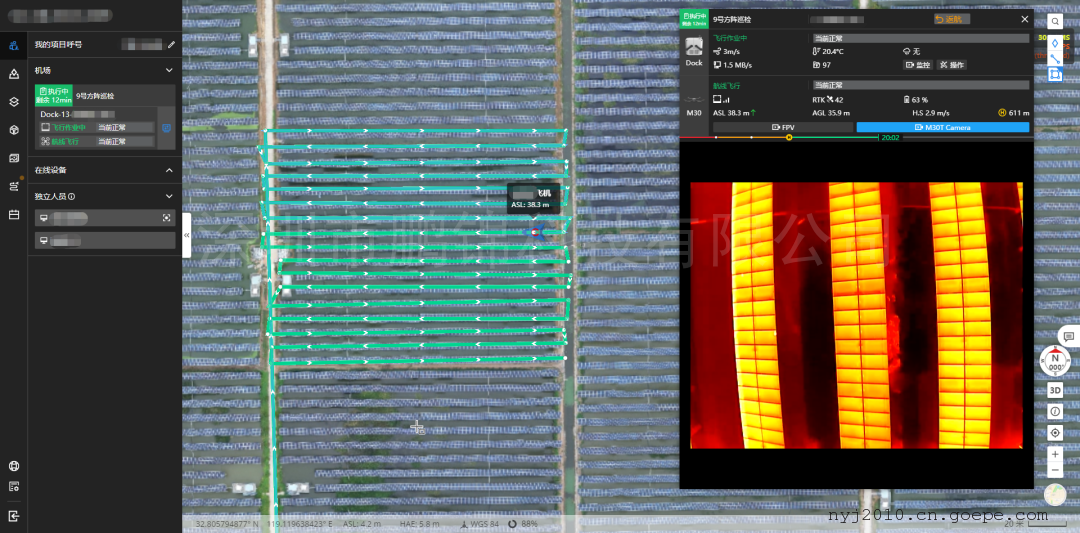Screen dimensions: 1080x533
Task: Open the map info icon
Action: pyautogui.click(x=1055, y=412)
